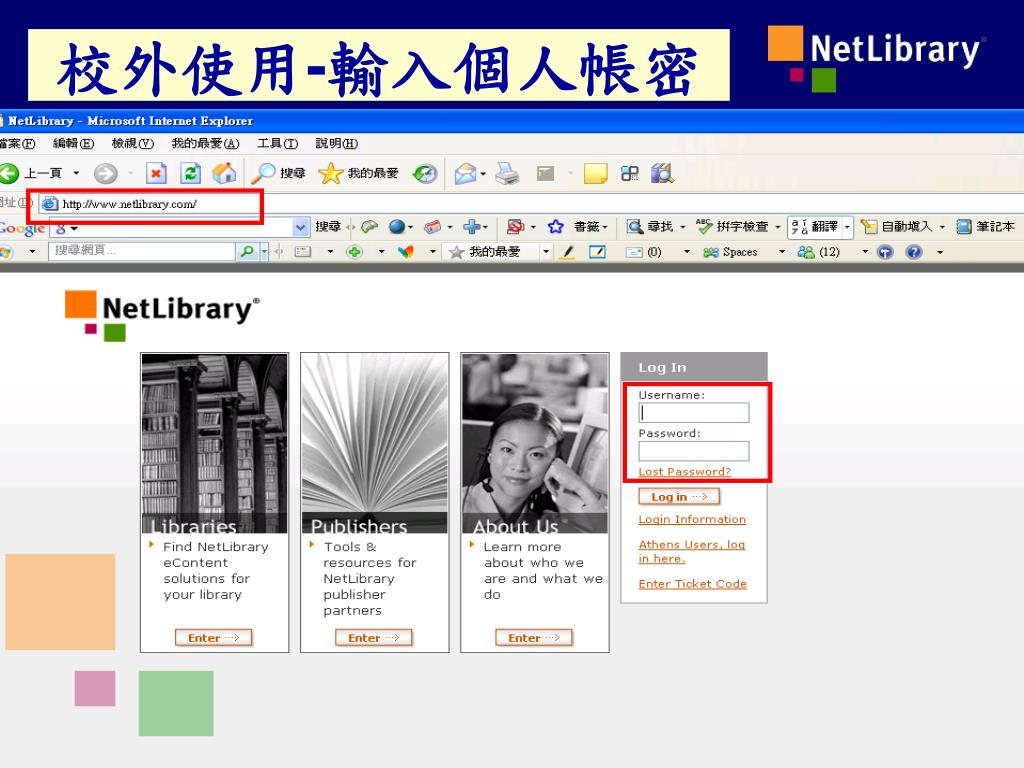Click the Lost Password? link
The width and height of the screenshot is (1024, 768).
pos(684,472)
